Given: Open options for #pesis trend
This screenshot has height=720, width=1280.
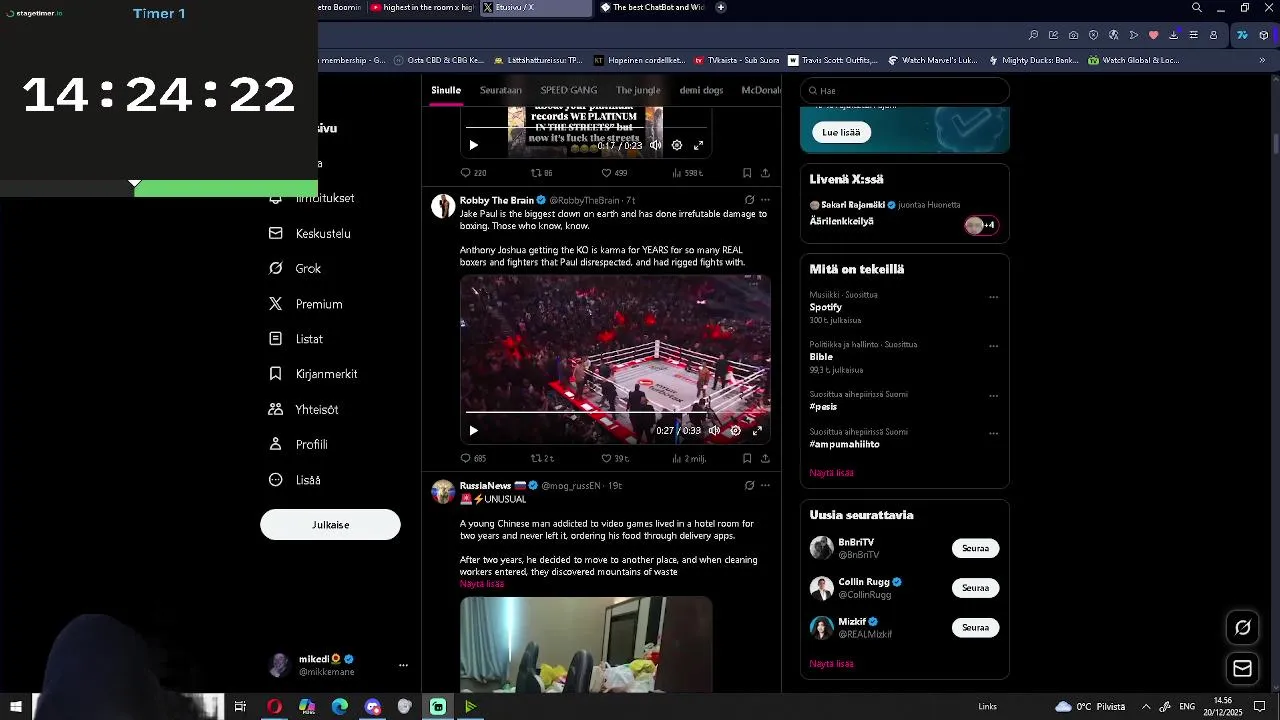Looking at the screenshot, I should pos(993,396).
